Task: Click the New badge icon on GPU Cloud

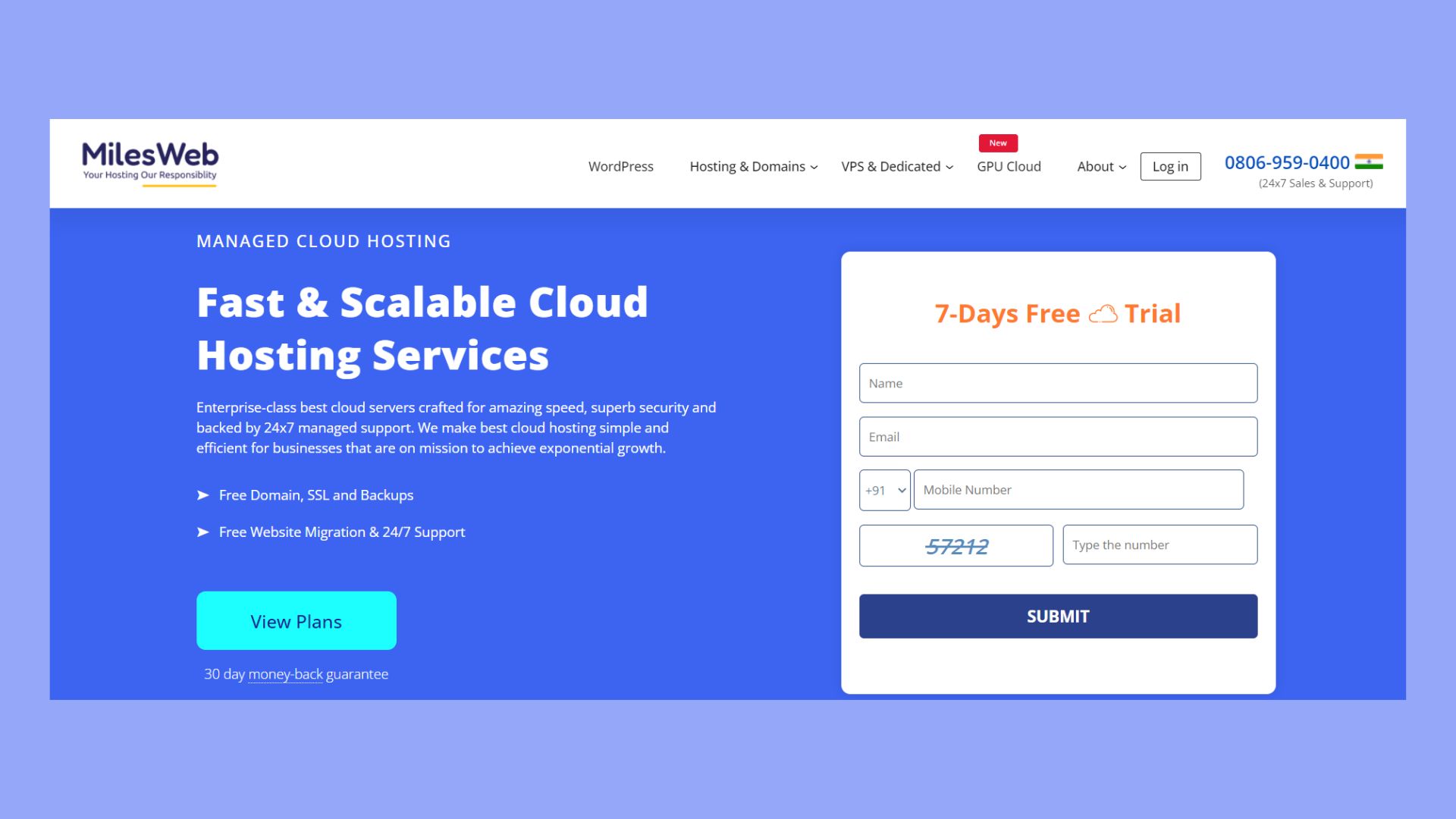Action: point(998,142)
